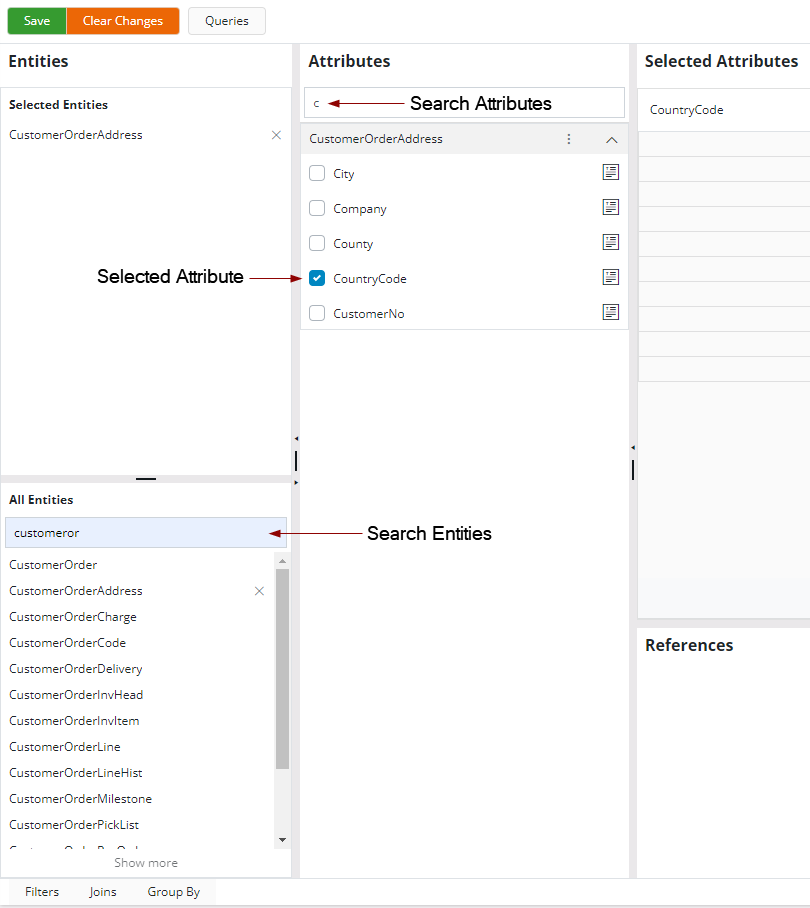Check the City attribute checkbox
This screenshot has width=810, height=908.
(x=317, y=173)
